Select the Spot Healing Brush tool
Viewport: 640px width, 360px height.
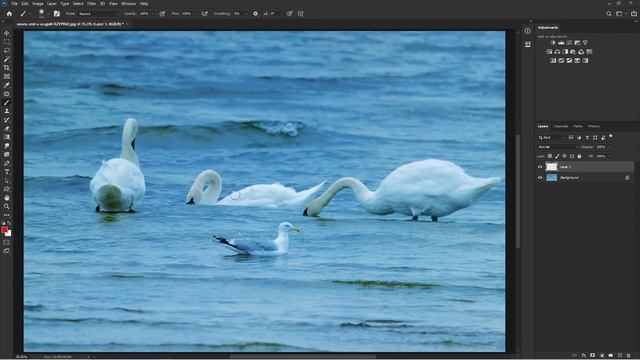click(7, 94)
